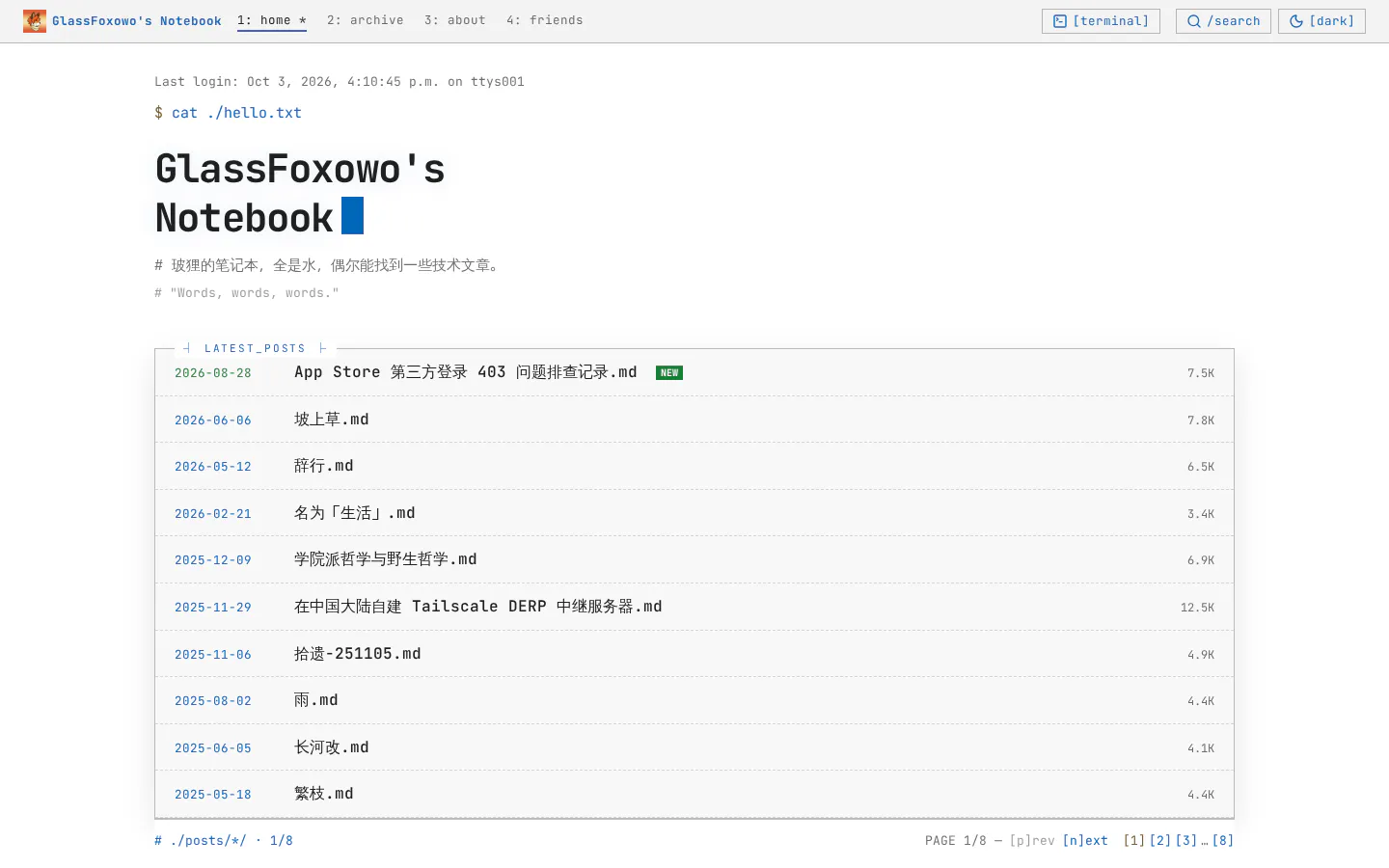Click the cat ./hello.txt command
This screenshot has width=1389, height=868.
coord(236,113)
